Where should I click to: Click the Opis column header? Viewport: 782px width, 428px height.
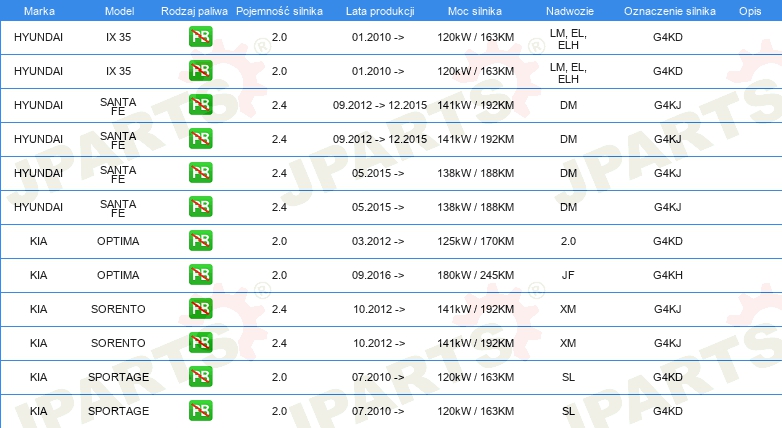coord(750,11)
